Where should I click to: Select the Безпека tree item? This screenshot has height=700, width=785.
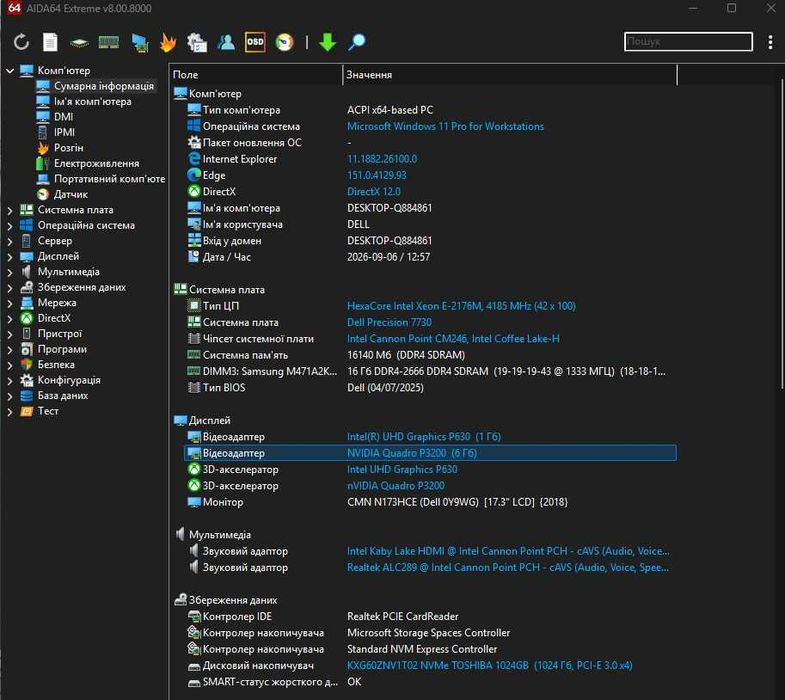(x=56, y=365)
